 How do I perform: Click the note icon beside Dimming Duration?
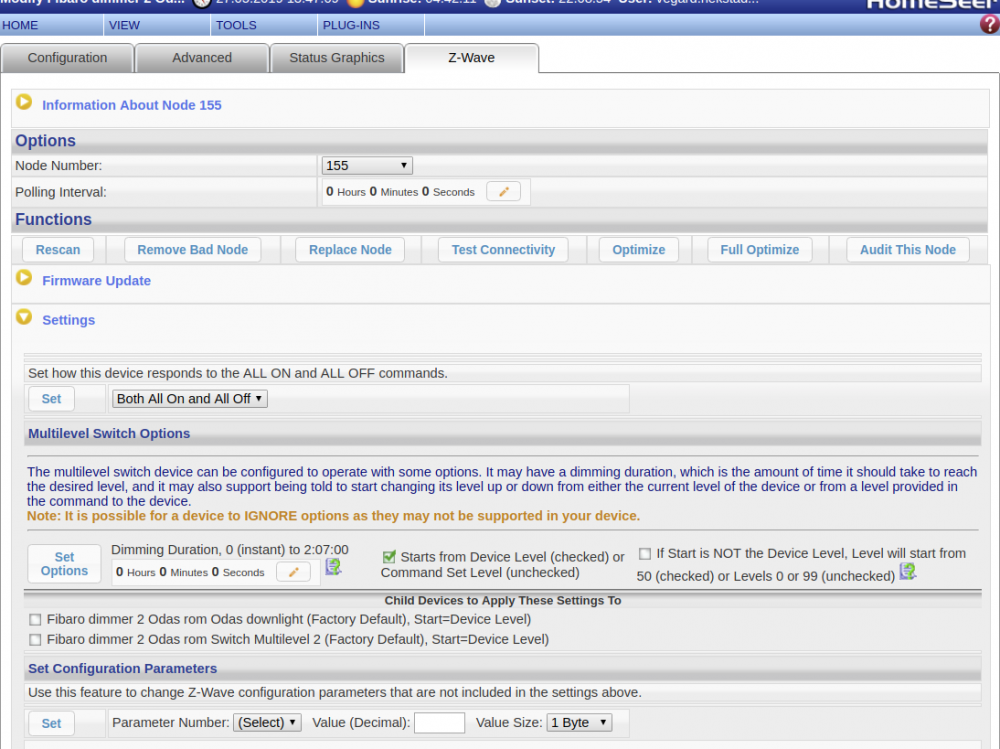tap(333, 567)
